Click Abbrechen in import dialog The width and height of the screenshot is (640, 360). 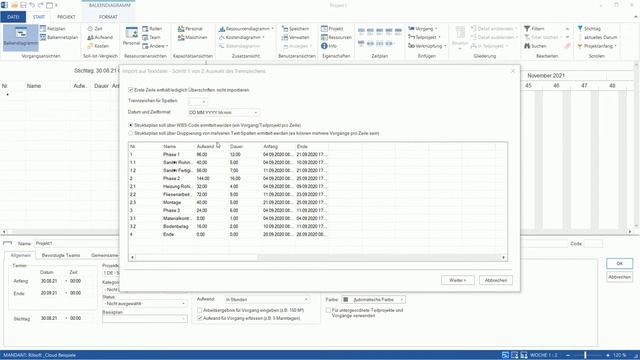(x=496, y=280)
